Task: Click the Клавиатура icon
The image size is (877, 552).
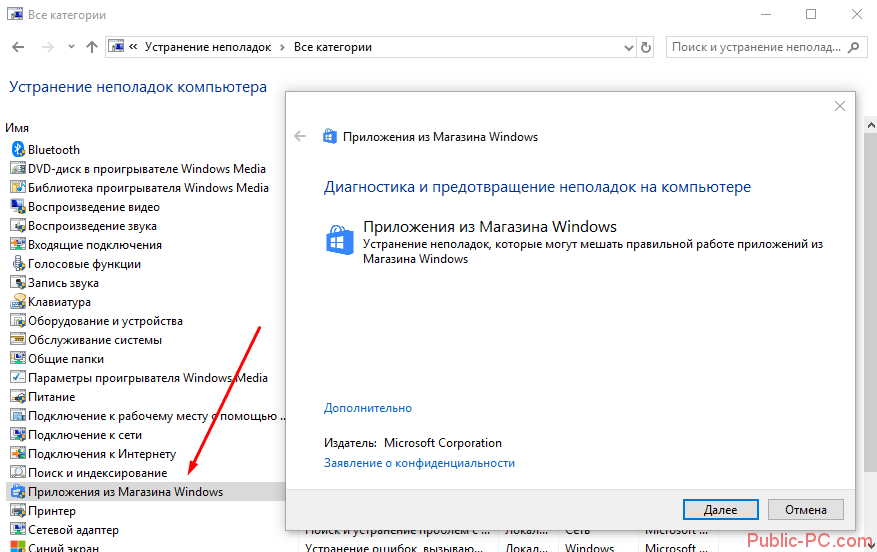Action: (18, 301)
